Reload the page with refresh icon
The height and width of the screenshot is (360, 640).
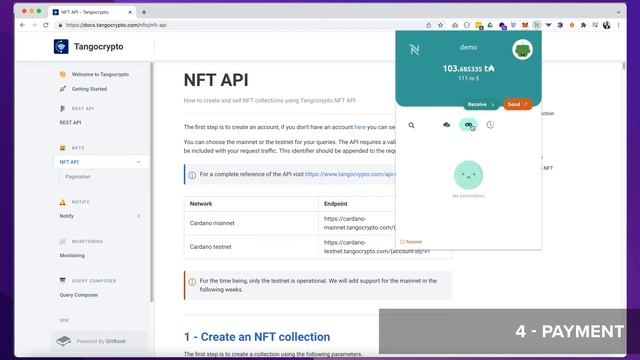46,25
